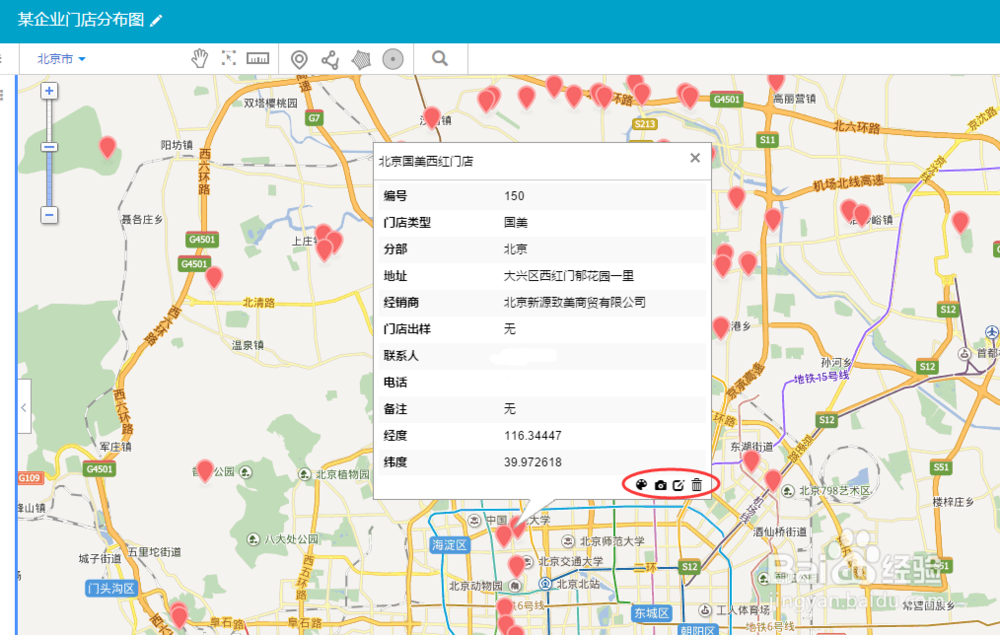Viewport: 1000px width, 635px height.
Task: Click the store marker at 东湖街道
Action: [x=751, y=460]
